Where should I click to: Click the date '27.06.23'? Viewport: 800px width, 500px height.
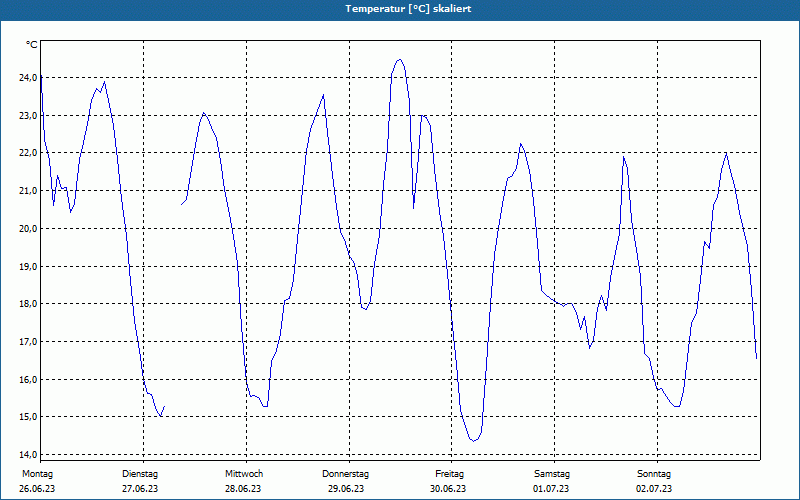(x=140, y=489)
